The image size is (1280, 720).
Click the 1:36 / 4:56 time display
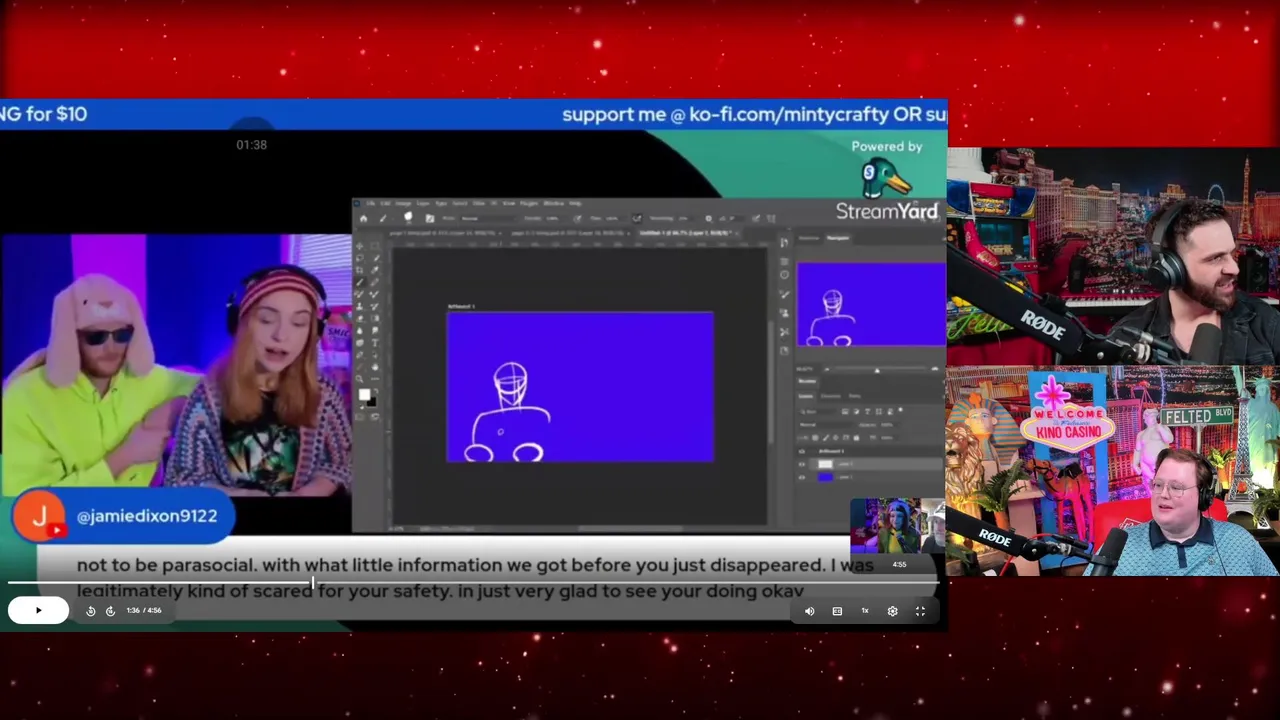(144, 611)
